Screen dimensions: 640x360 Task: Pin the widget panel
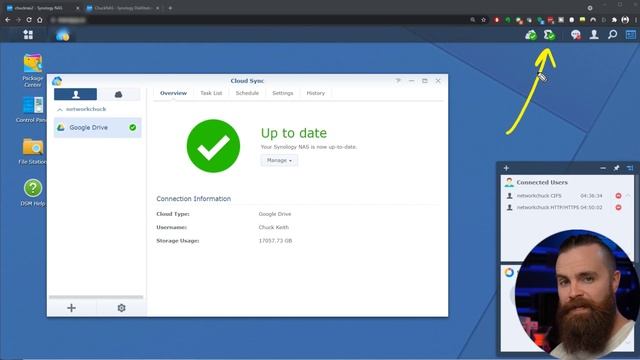pyautogui.click(x=616, y=168)
